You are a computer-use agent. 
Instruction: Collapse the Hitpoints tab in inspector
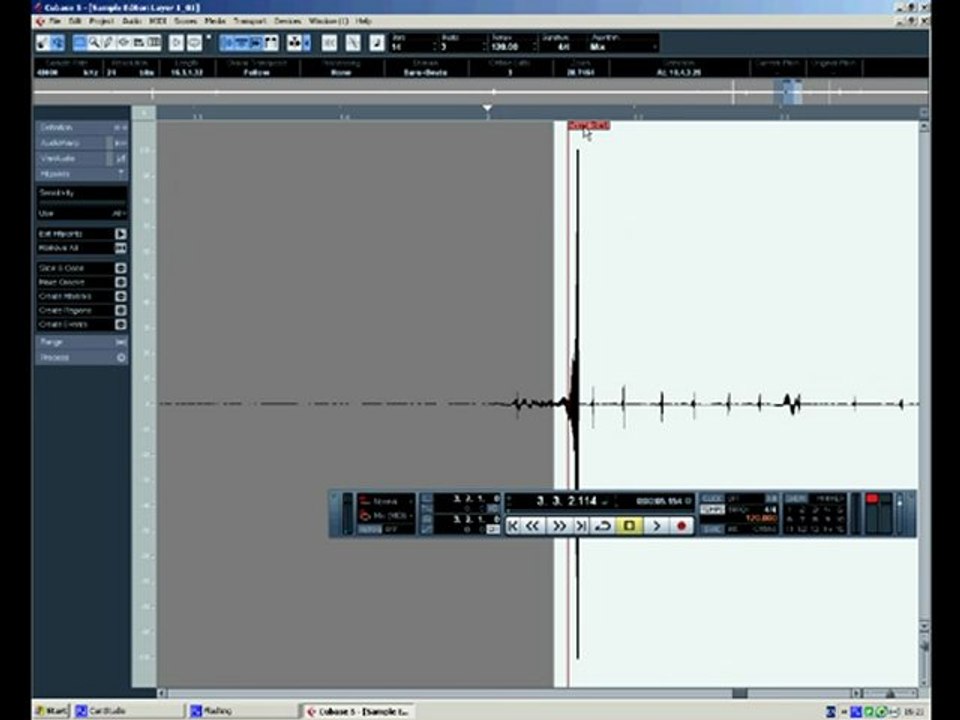pyautogui.click(x=81, y=174)
